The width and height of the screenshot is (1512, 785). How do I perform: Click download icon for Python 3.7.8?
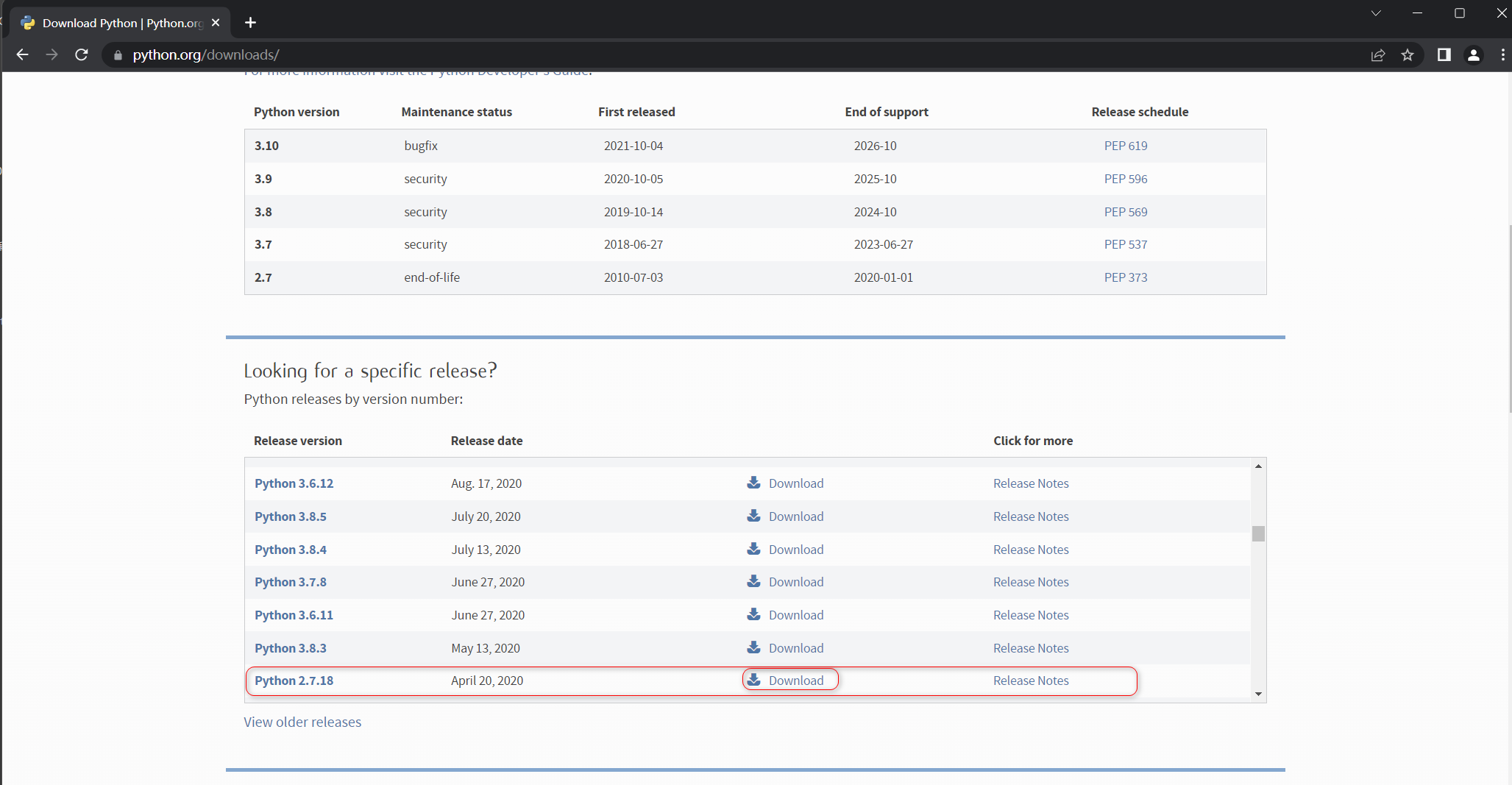tap(753, 581)
